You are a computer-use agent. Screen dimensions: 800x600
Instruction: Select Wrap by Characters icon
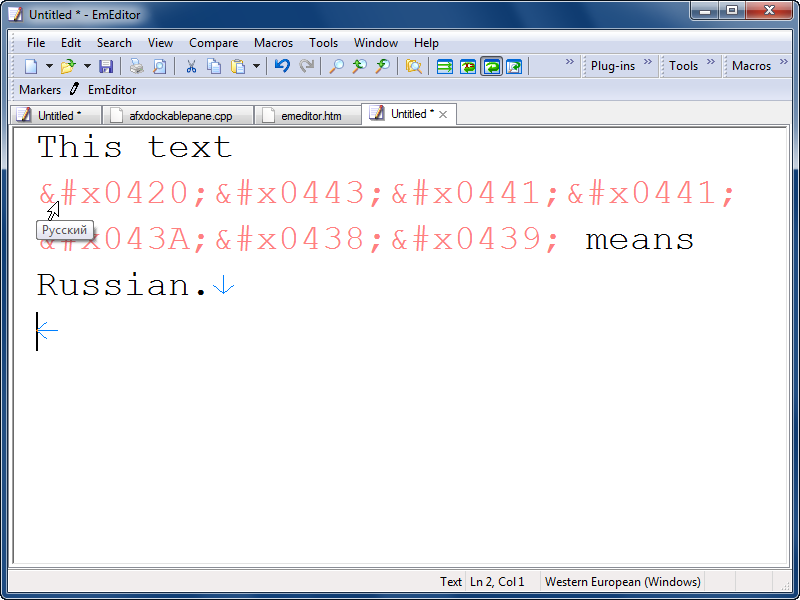tap(468, 66)
